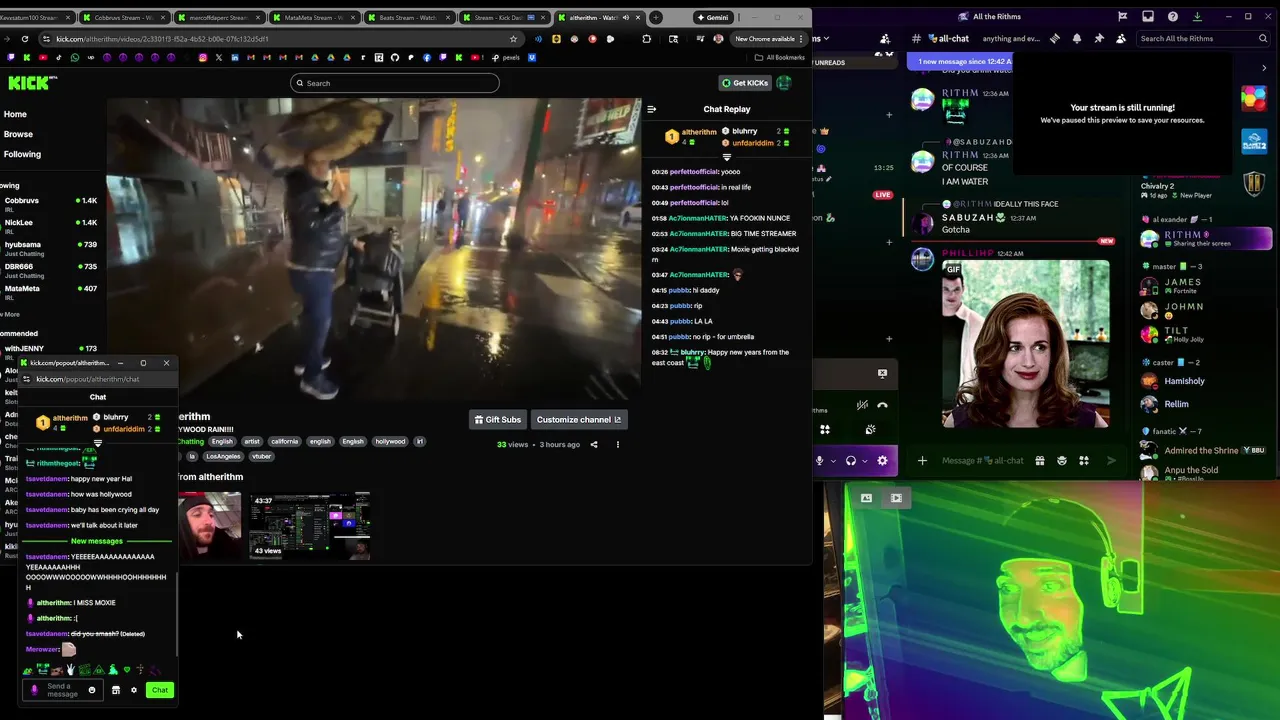
Task: Click New Chrome available update button
Action: point(770,39)
